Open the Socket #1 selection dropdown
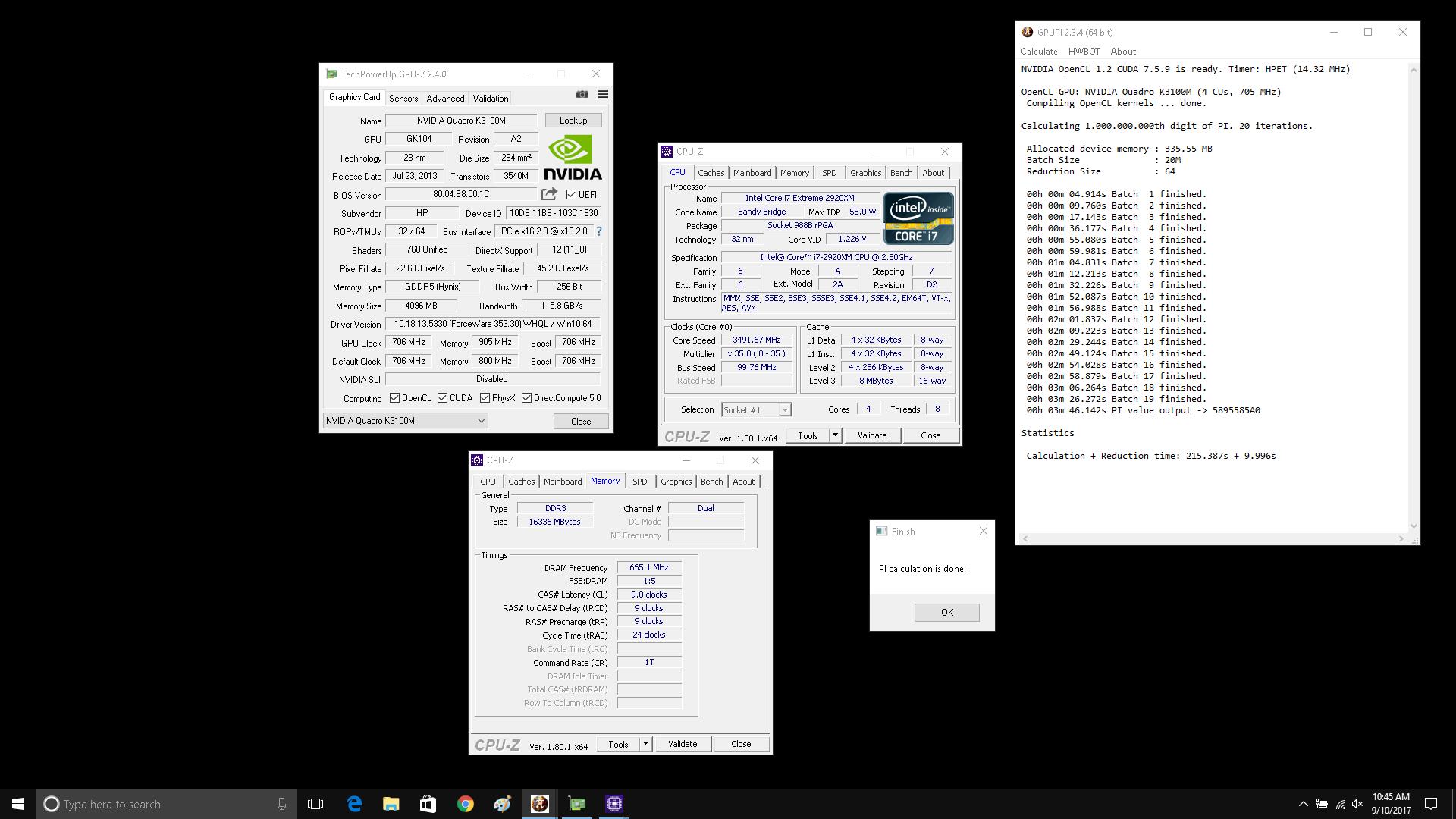This screenshot has height=819, width=1456. (756, 410)
